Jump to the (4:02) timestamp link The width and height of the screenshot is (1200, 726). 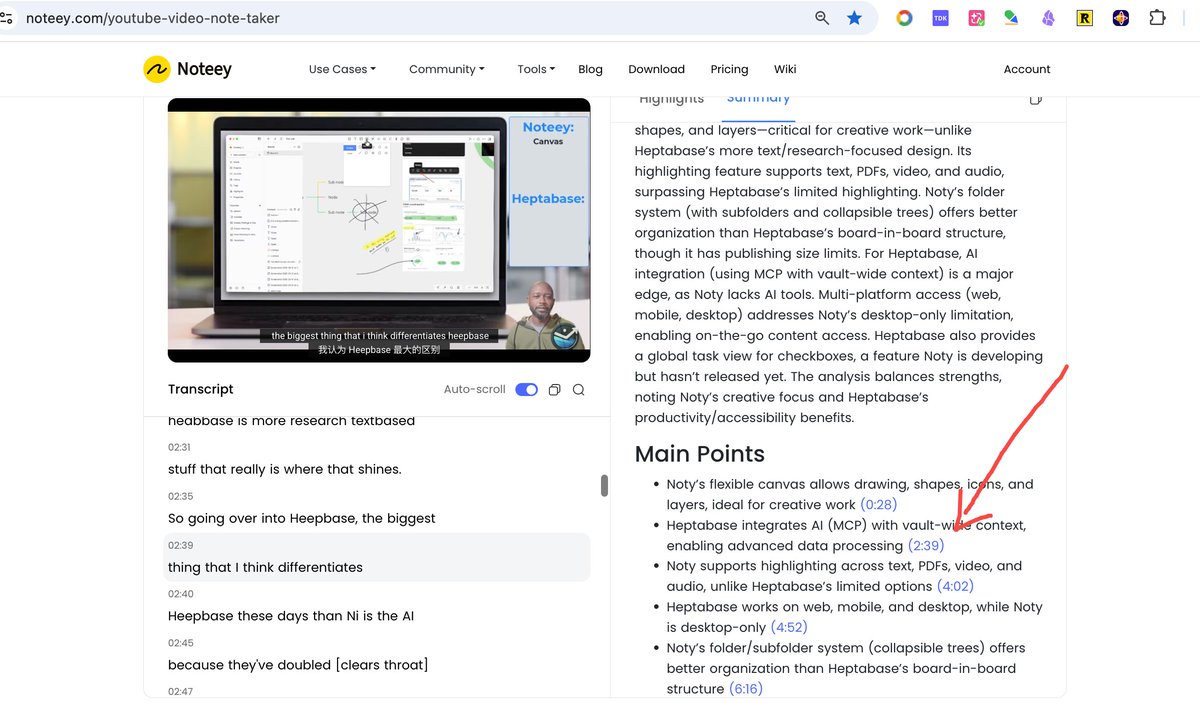coord(955,587)
